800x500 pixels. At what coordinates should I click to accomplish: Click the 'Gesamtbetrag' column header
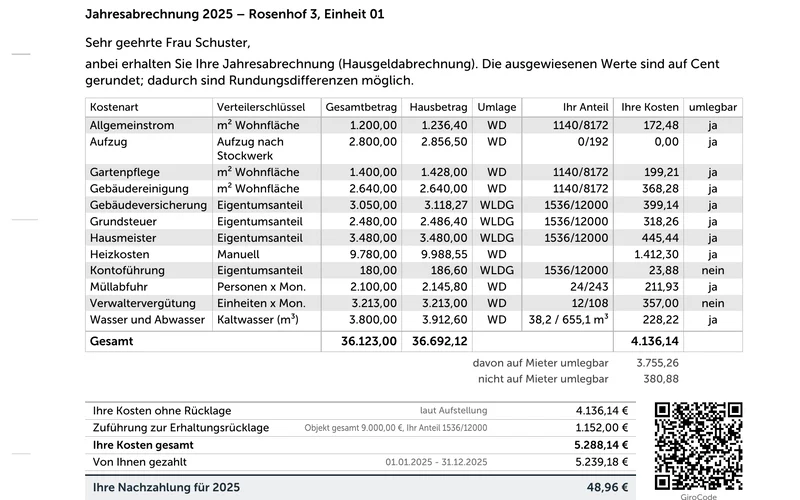361,107
